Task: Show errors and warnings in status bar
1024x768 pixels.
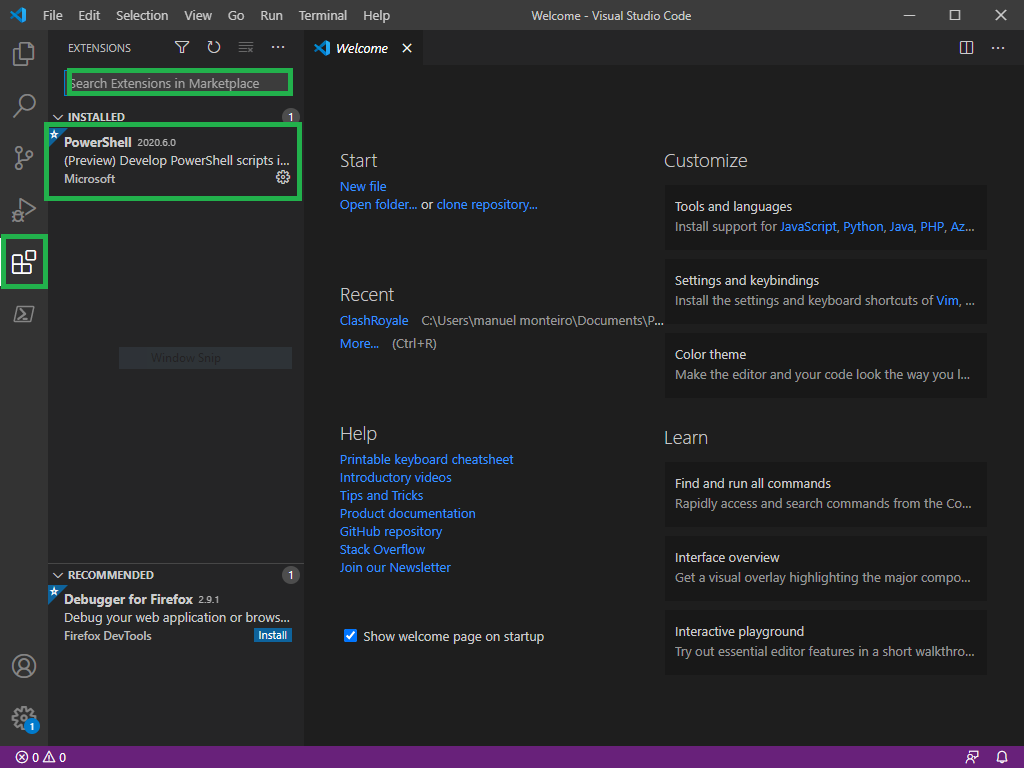Action: pyautogui.click(x=41, y=758)
